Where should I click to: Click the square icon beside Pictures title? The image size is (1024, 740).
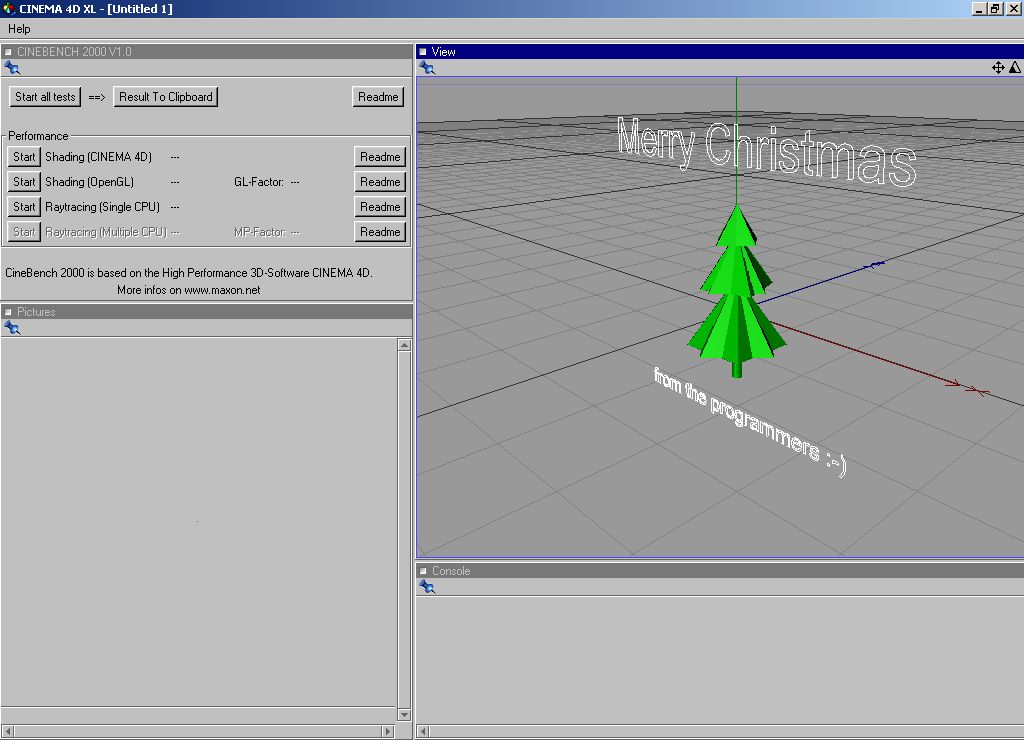click(x=8, y=312)
